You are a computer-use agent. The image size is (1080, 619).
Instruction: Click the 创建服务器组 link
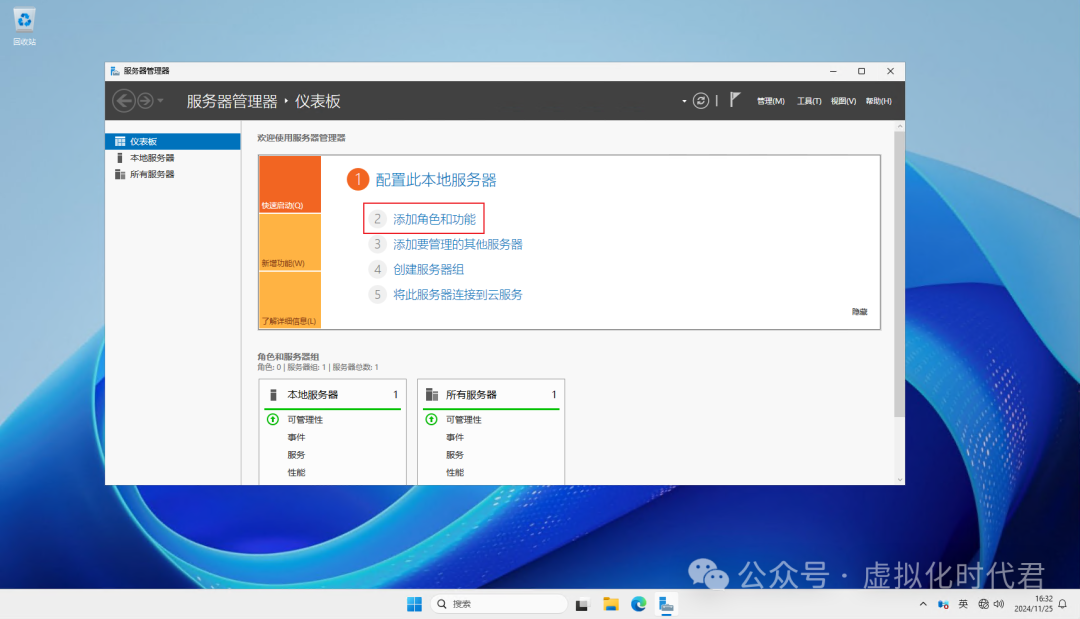coord(428,269)
